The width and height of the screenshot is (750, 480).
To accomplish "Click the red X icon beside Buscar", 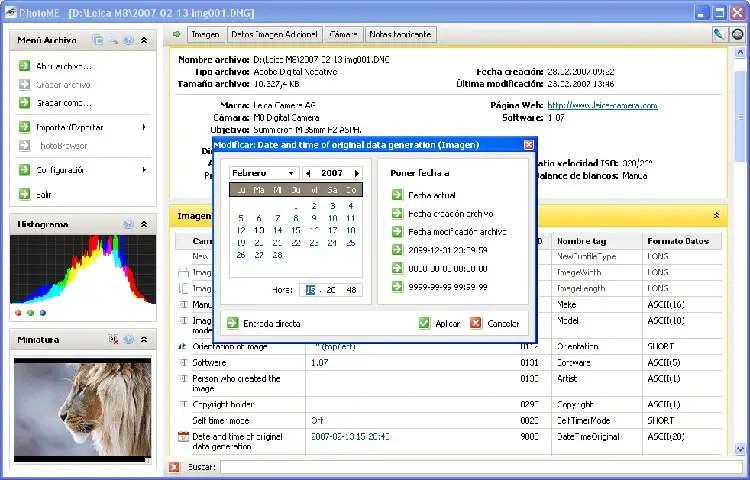I will (174, 467).
